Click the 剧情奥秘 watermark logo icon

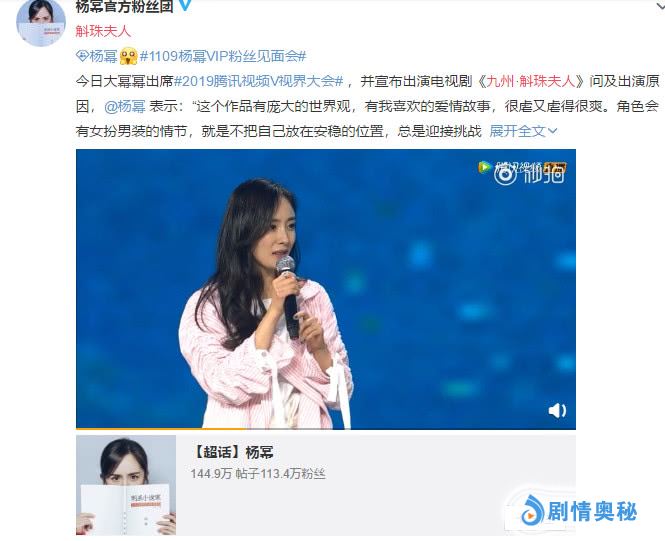(532, 510)
